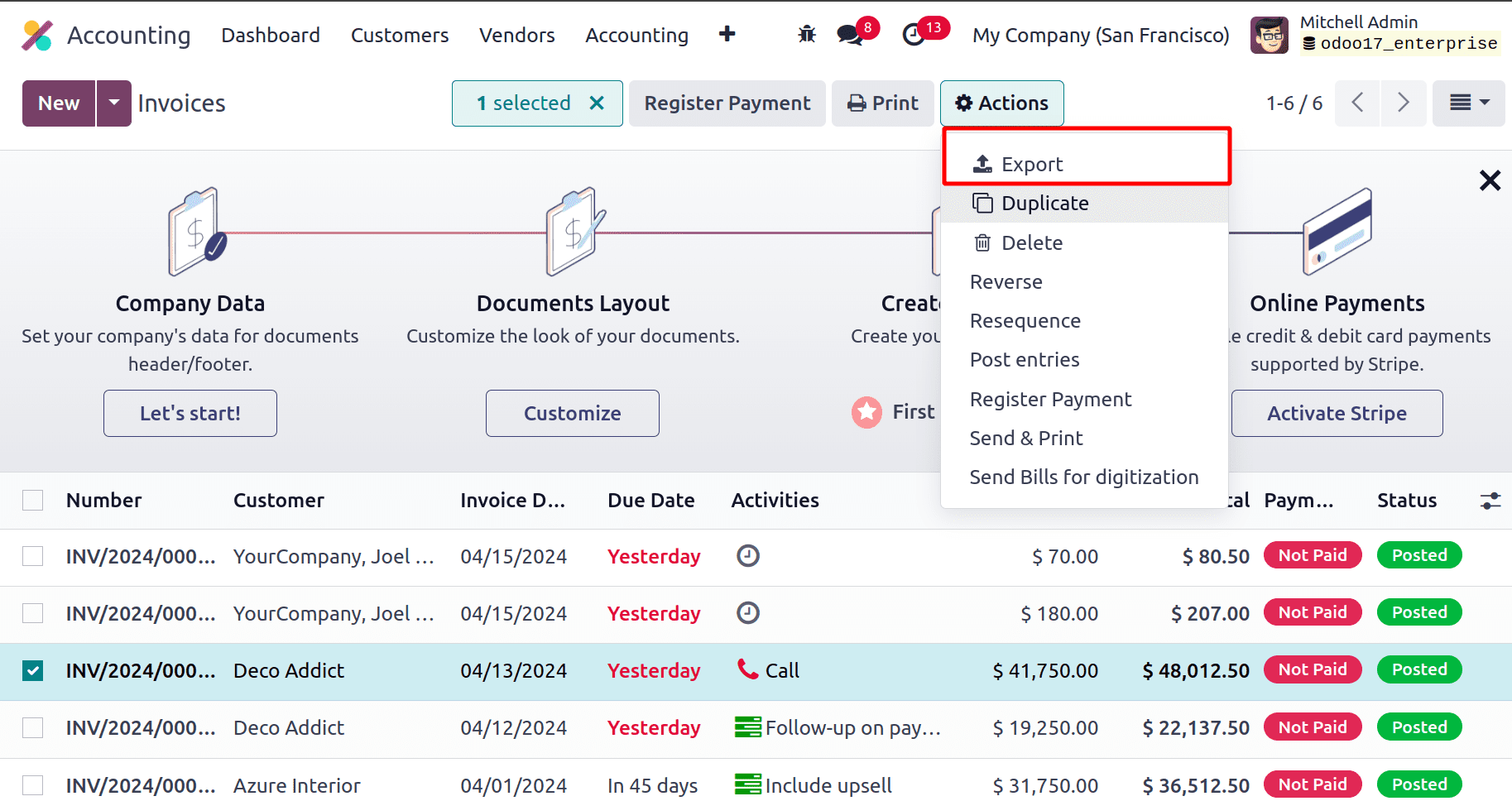Tick checkbox for the $ 207.00 invoice row
This screenshot has width=1512, height=801.
[x=32, y=613]
